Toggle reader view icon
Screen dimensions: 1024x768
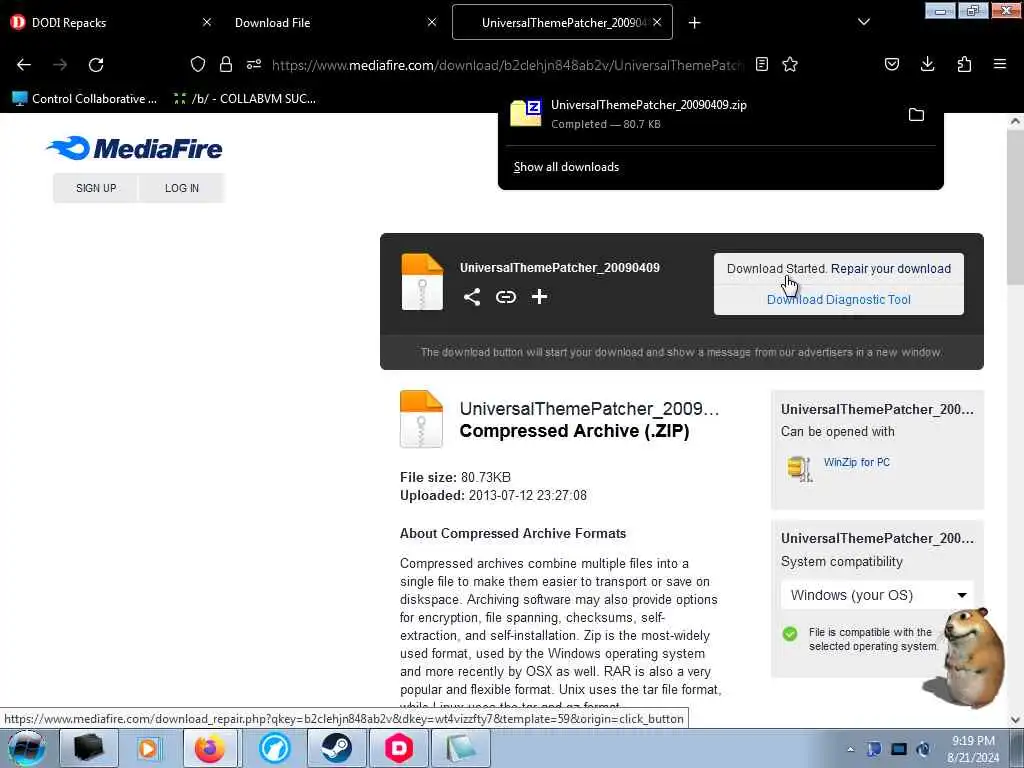pyautogui.click(x=761, y=64)
